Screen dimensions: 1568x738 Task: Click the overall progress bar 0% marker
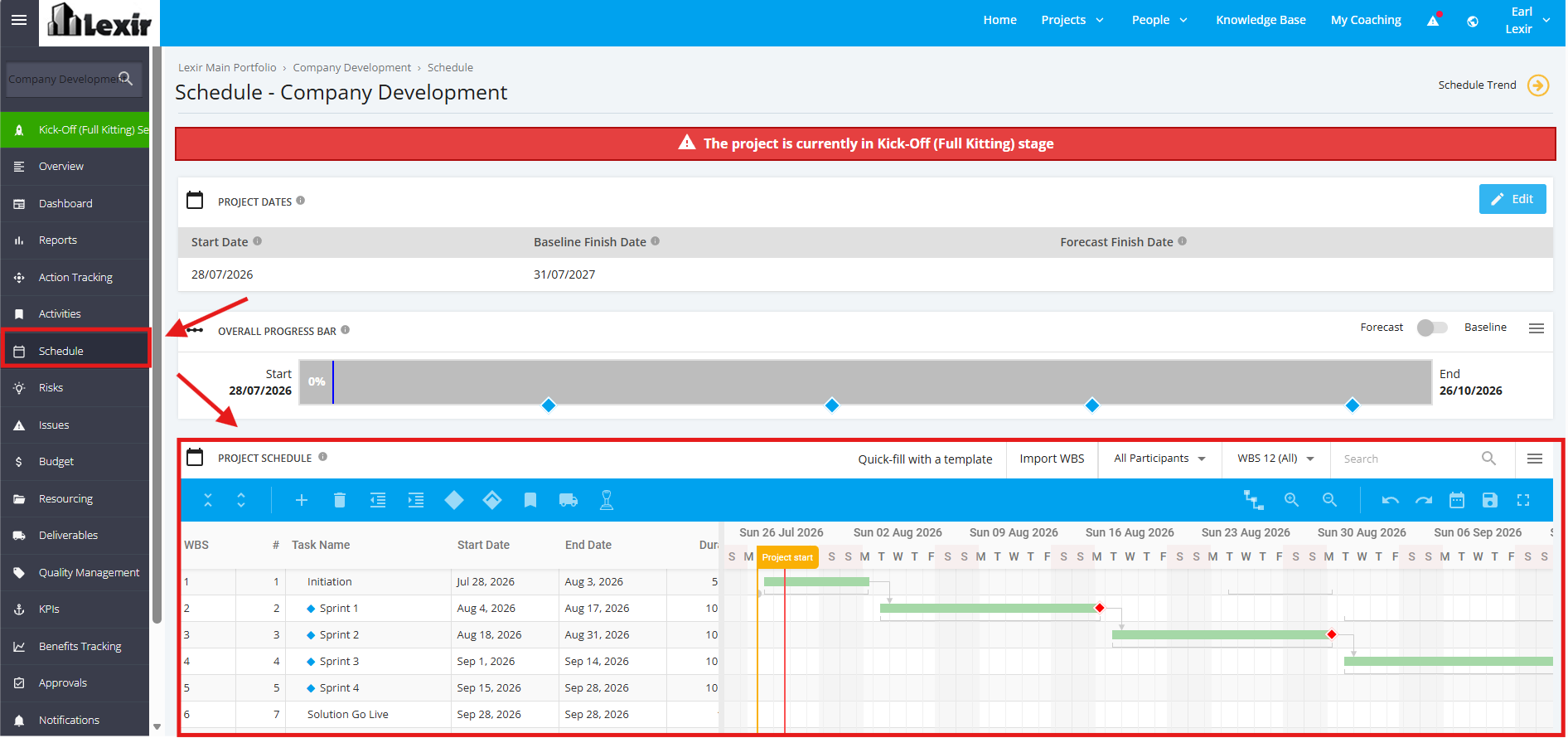pyautogui.click(x=317, y=382)
